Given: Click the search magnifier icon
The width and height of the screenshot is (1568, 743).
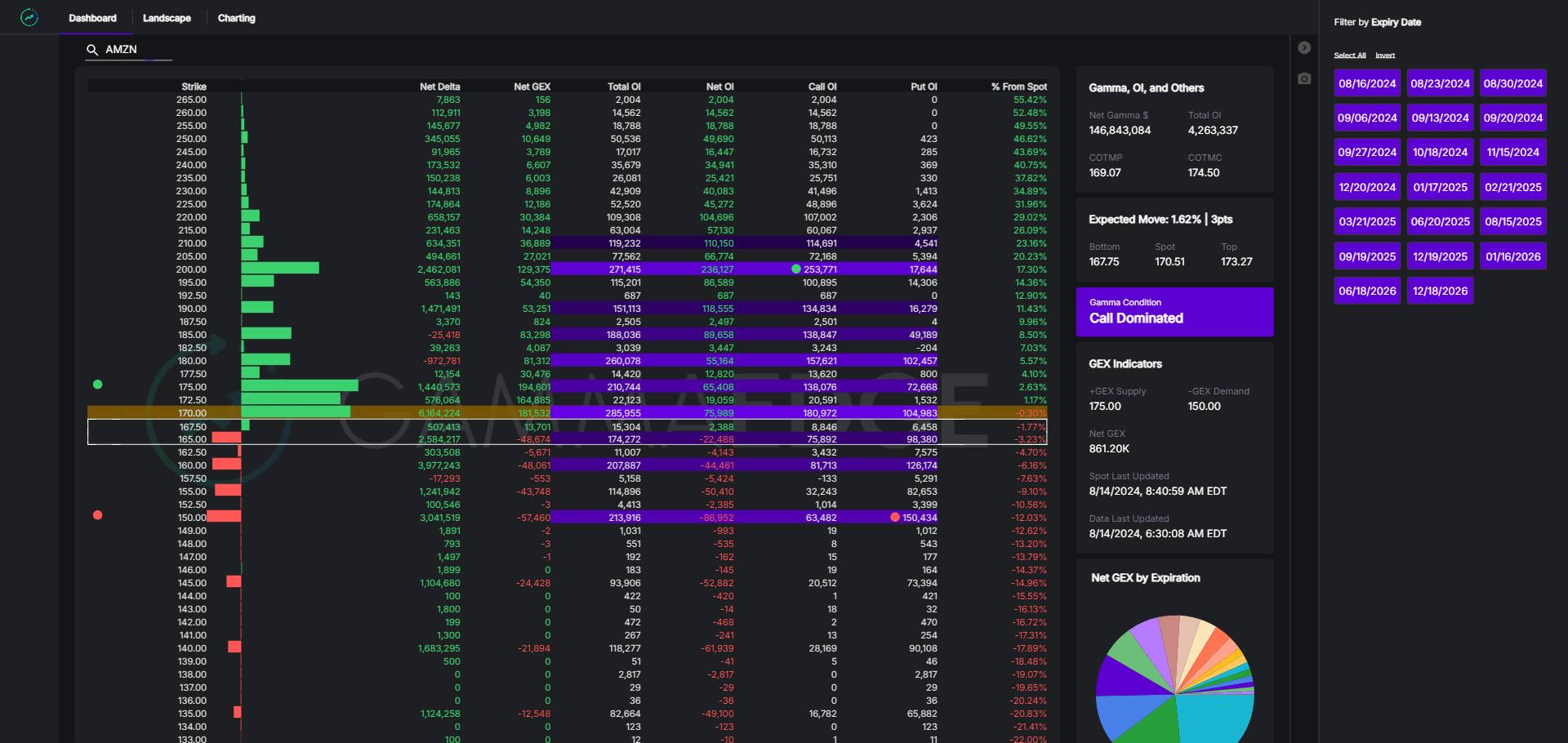Looking at the screenshot, I should coord(92,50).
